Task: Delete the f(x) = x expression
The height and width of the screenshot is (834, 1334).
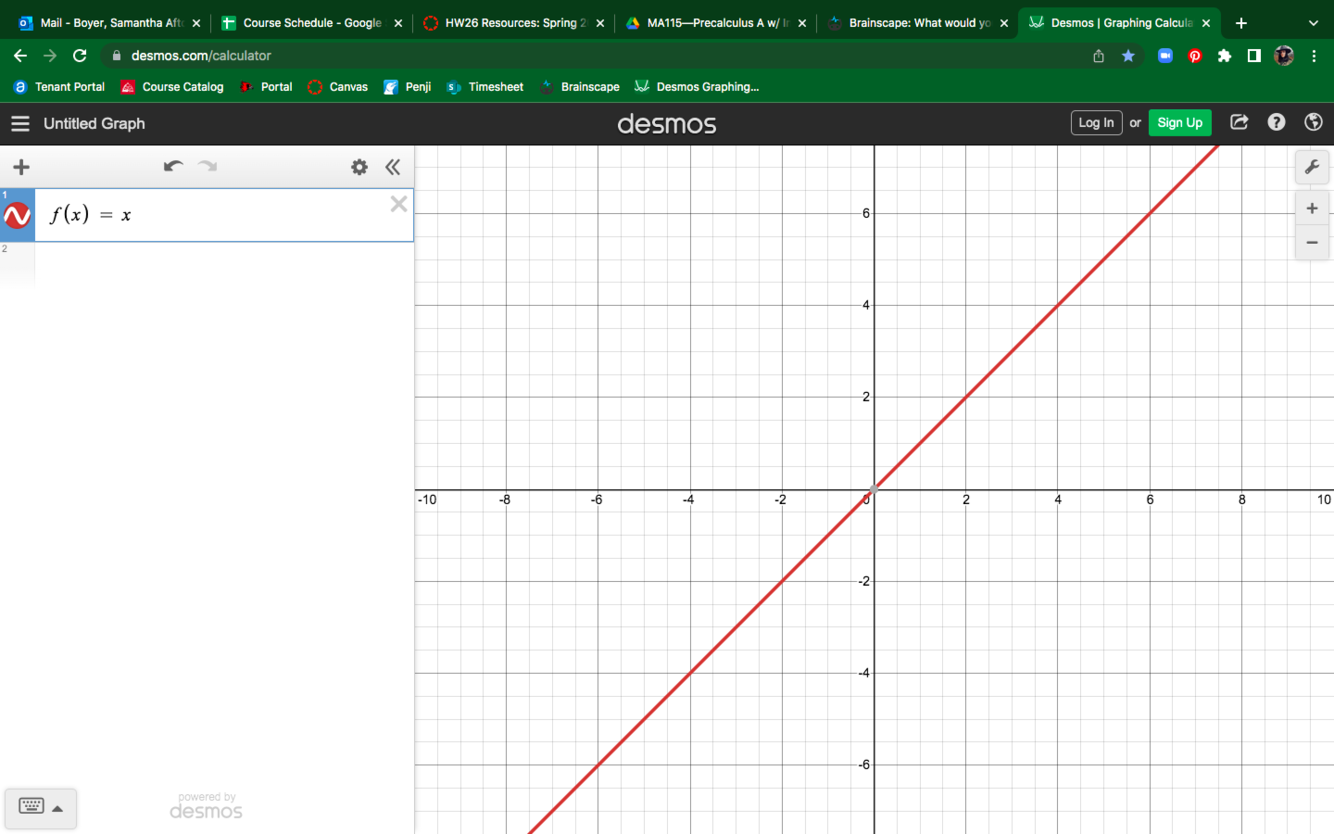Action: 399,205
